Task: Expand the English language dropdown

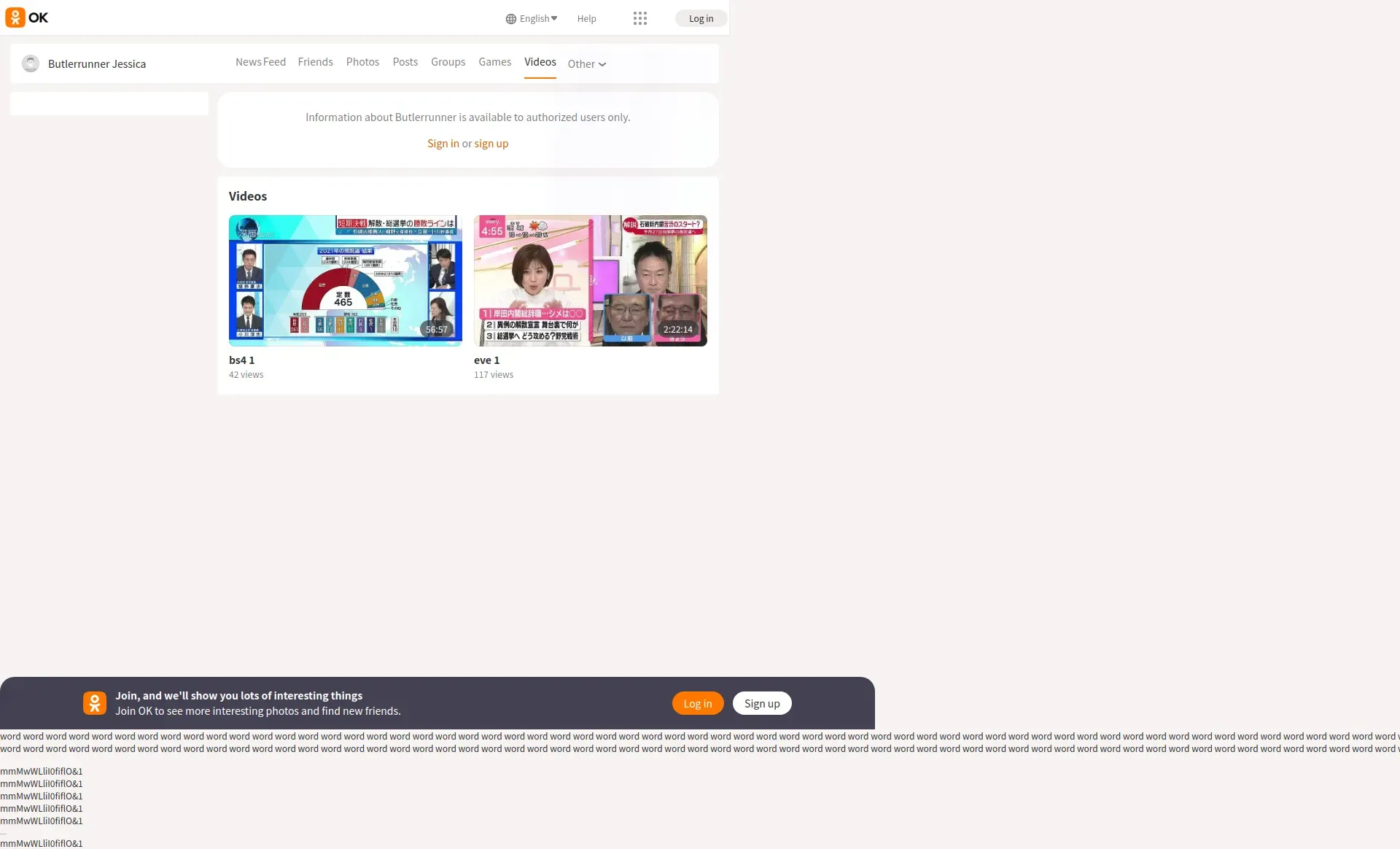Action: (538, 19)
